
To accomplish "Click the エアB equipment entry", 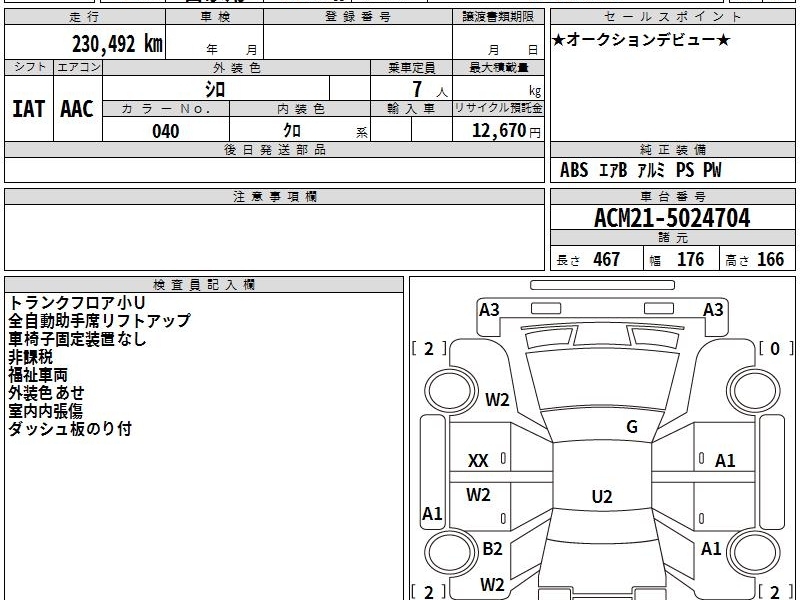I will pos(613,170).
